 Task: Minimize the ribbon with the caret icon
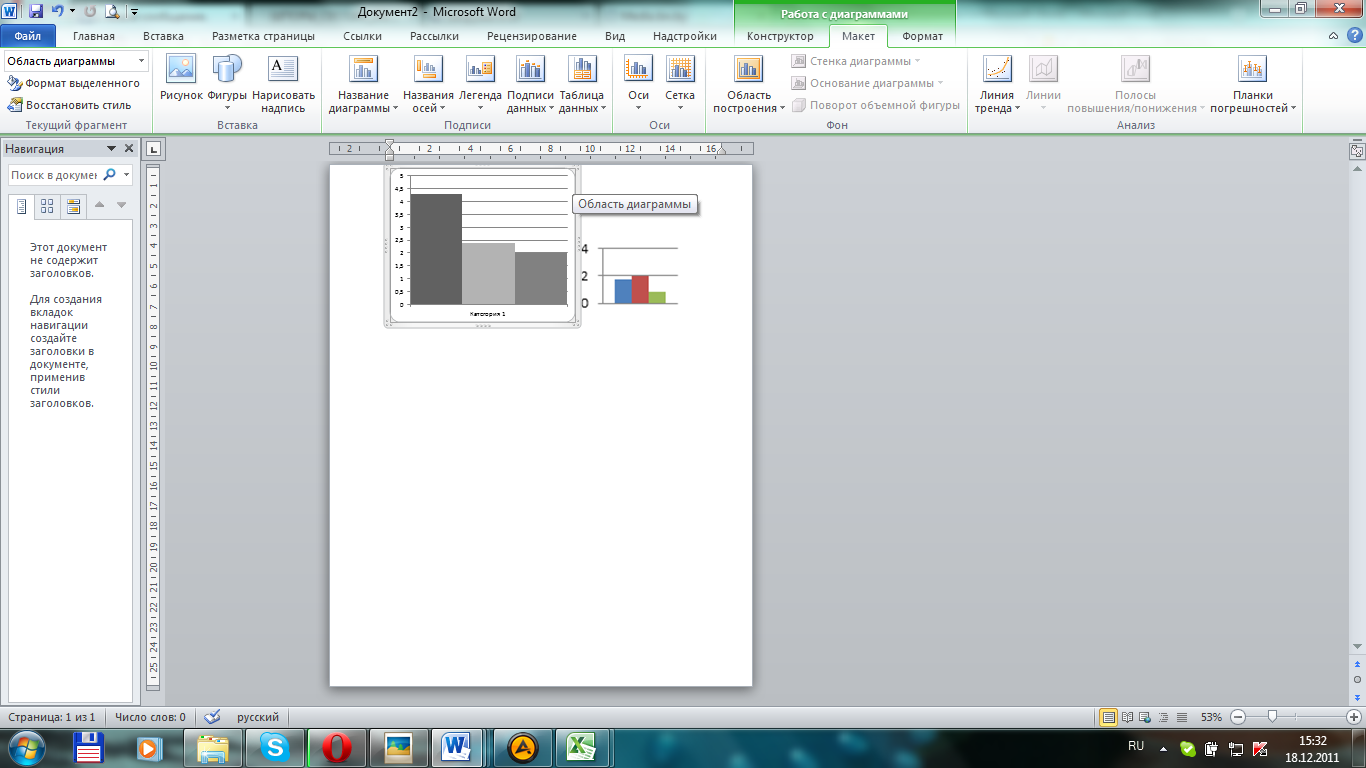point(1333,36)
